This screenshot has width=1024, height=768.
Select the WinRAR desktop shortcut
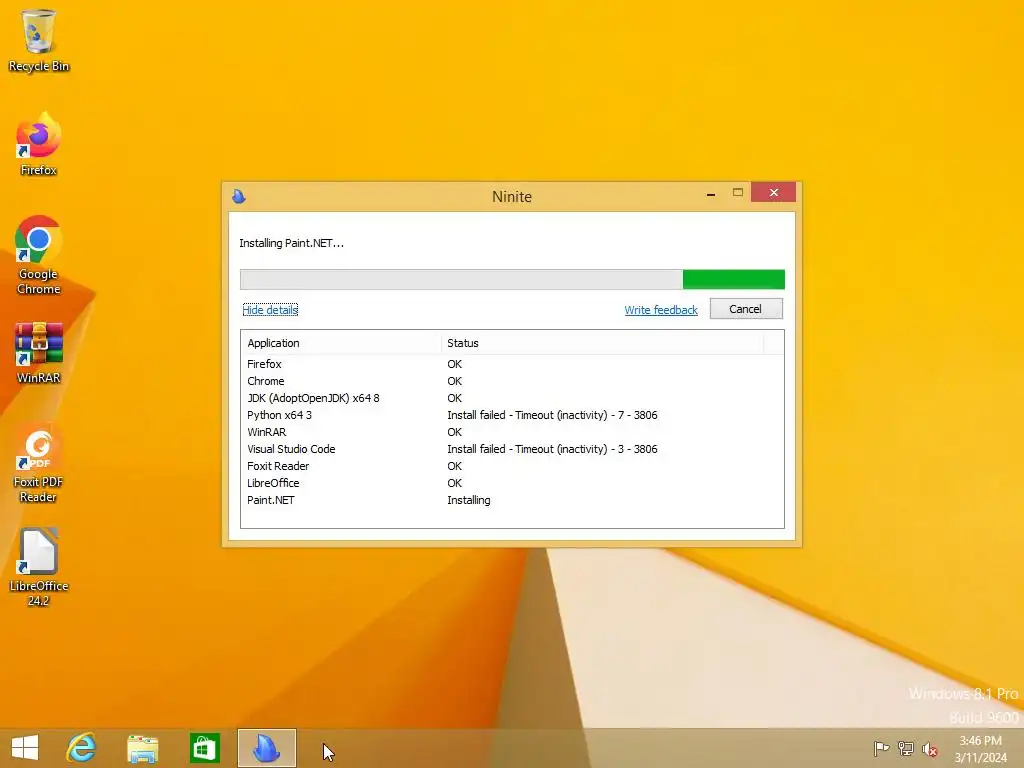pyautogui.click(x=39, y=353)
